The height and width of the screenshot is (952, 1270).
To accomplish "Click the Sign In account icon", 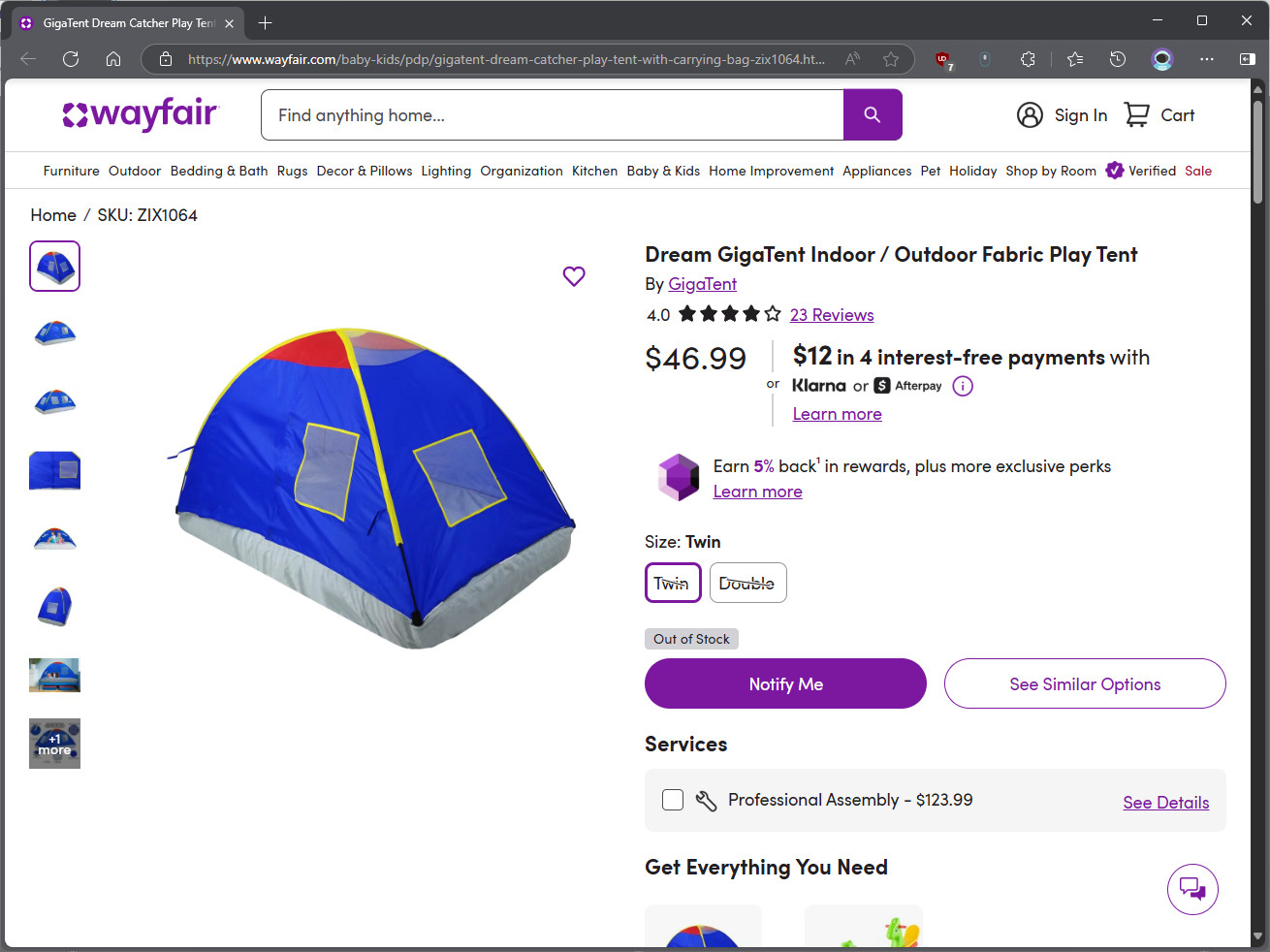I will tap(1030, 115).
